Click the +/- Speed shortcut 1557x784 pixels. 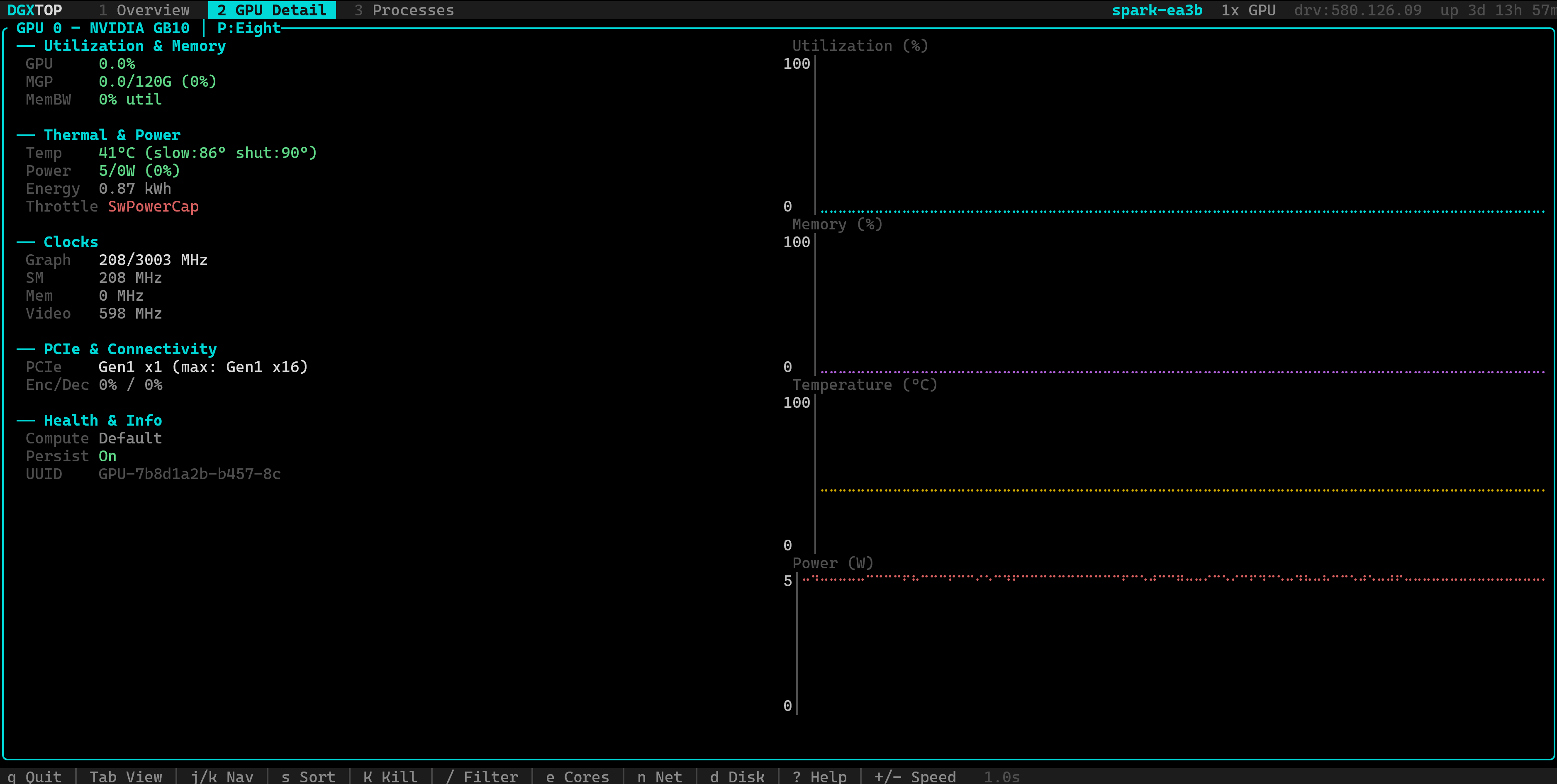click(915, 777)
